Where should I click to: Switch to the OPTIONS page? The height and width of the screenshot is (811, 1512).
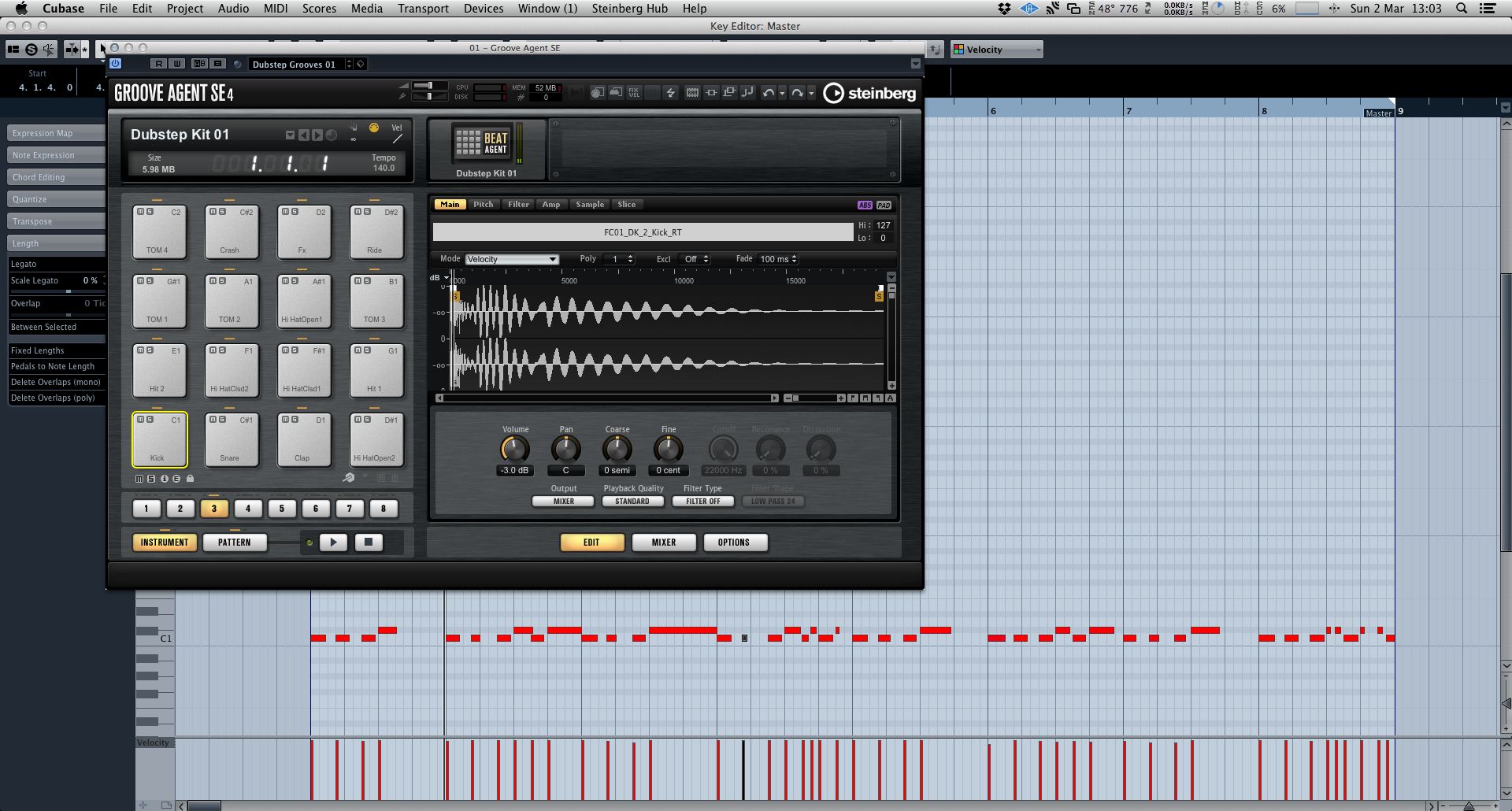(x=734, y=543)
